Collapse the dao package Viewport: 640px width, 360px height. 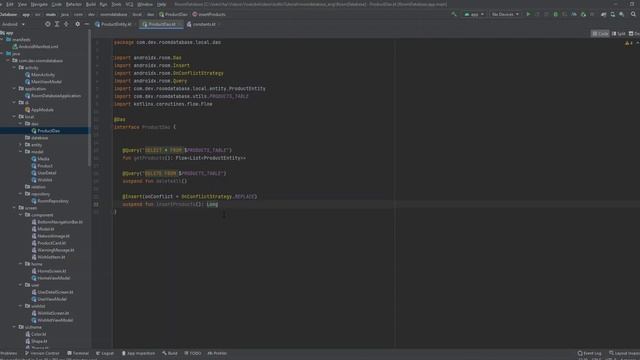pyautogui.click(x=21, y=123)
